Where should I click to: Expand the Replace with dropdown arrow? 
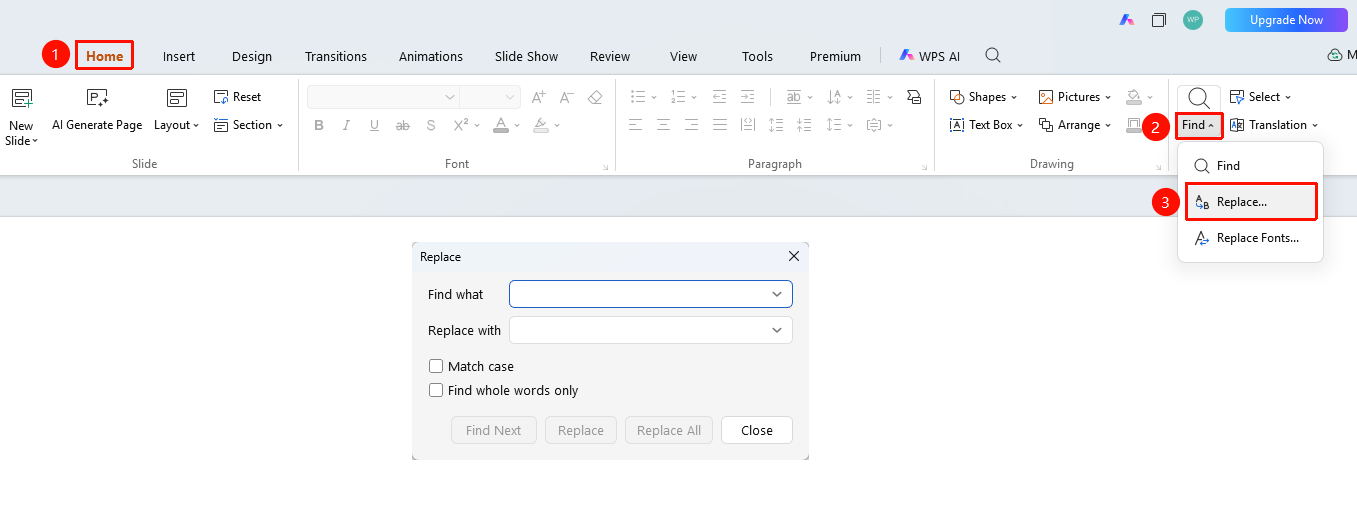pos(777,330)
